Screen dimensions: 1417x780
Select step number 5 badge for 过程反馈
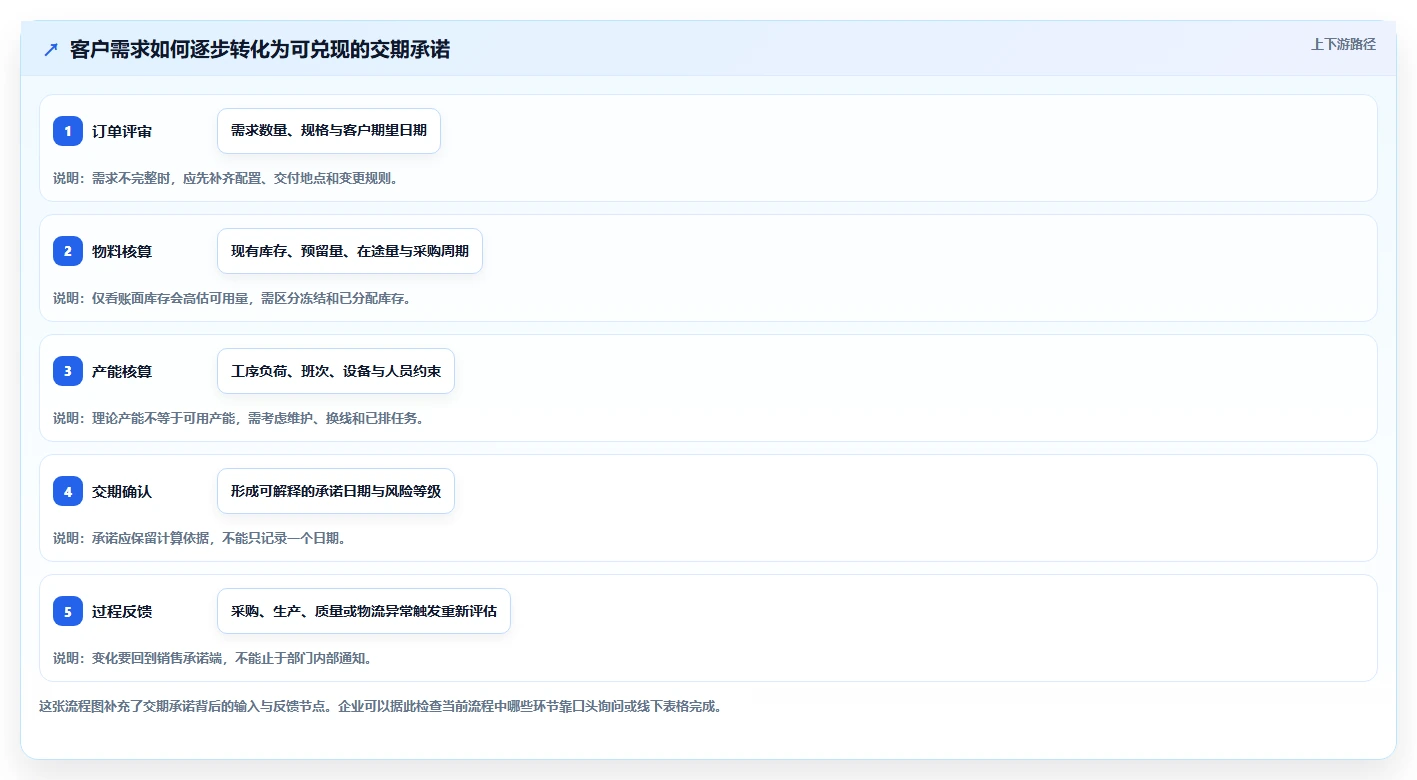pyautogui.click(x=68, y=611)
